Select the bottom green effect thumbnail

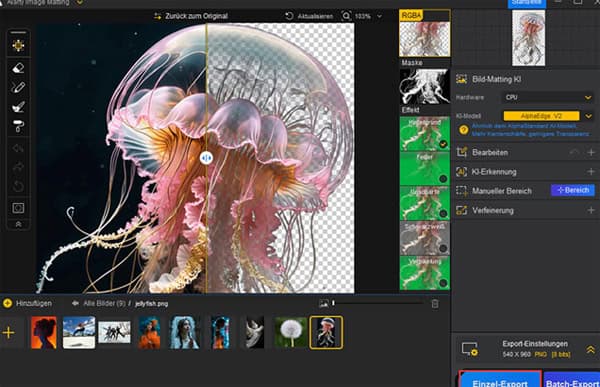[x=425, y=273]
